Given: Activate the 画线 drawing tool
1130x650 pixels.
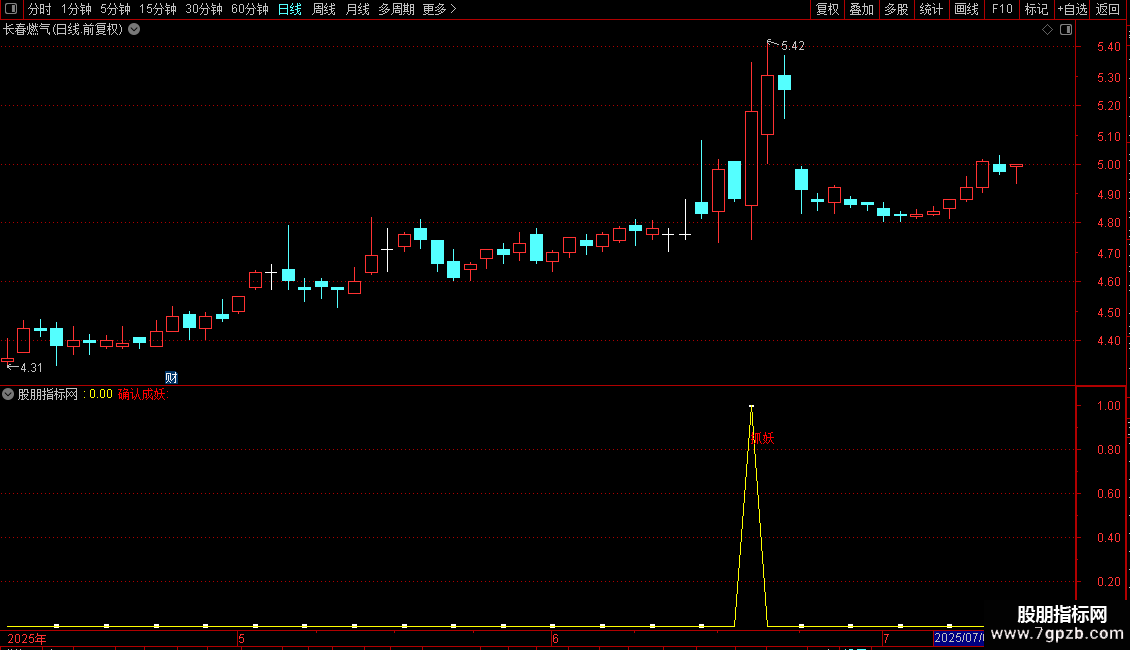Looking at the screenshot, I should (x=966, y=9).
